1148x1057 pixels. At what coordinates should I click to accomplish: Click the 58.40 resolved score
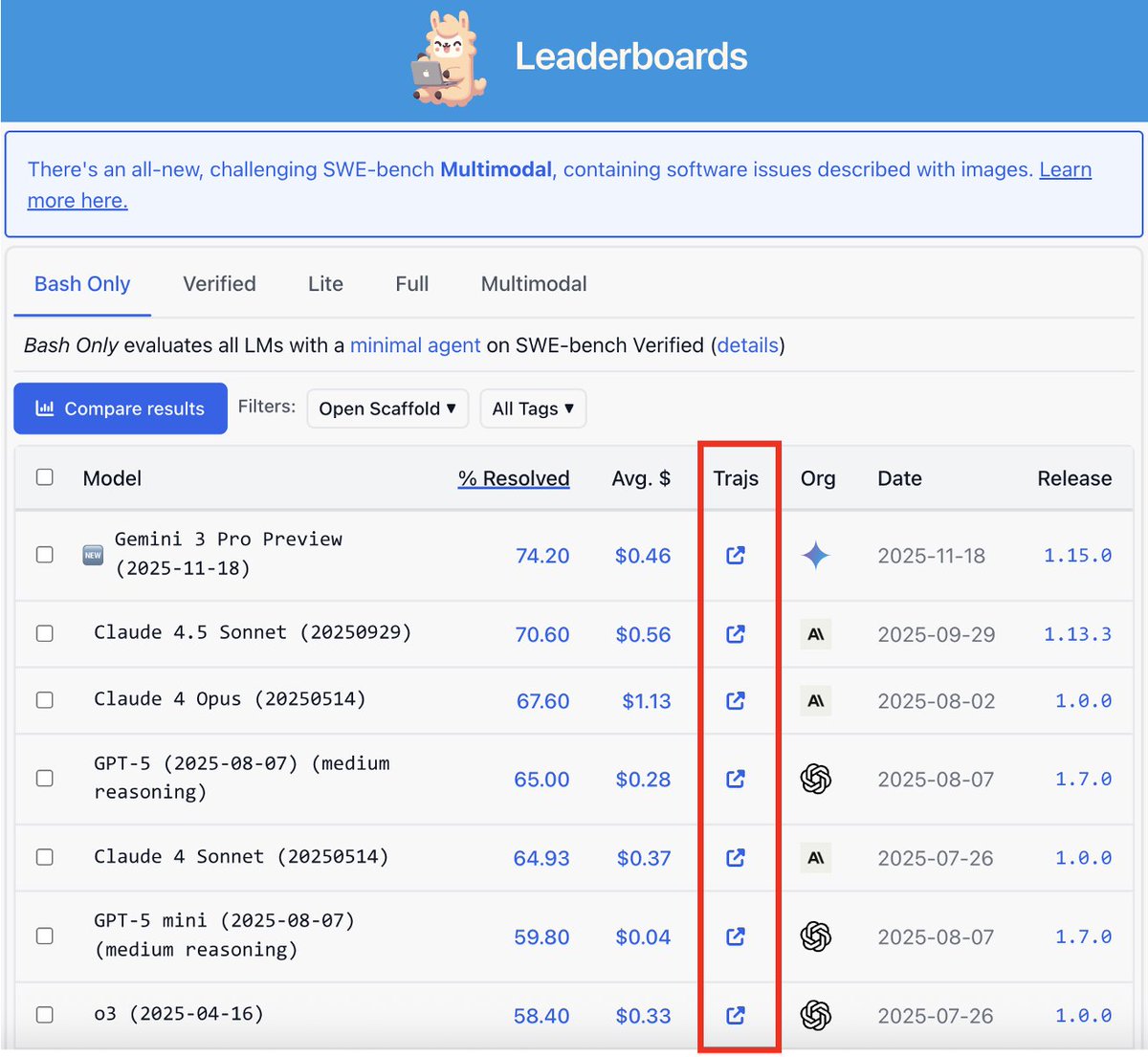click(541, 1016)
